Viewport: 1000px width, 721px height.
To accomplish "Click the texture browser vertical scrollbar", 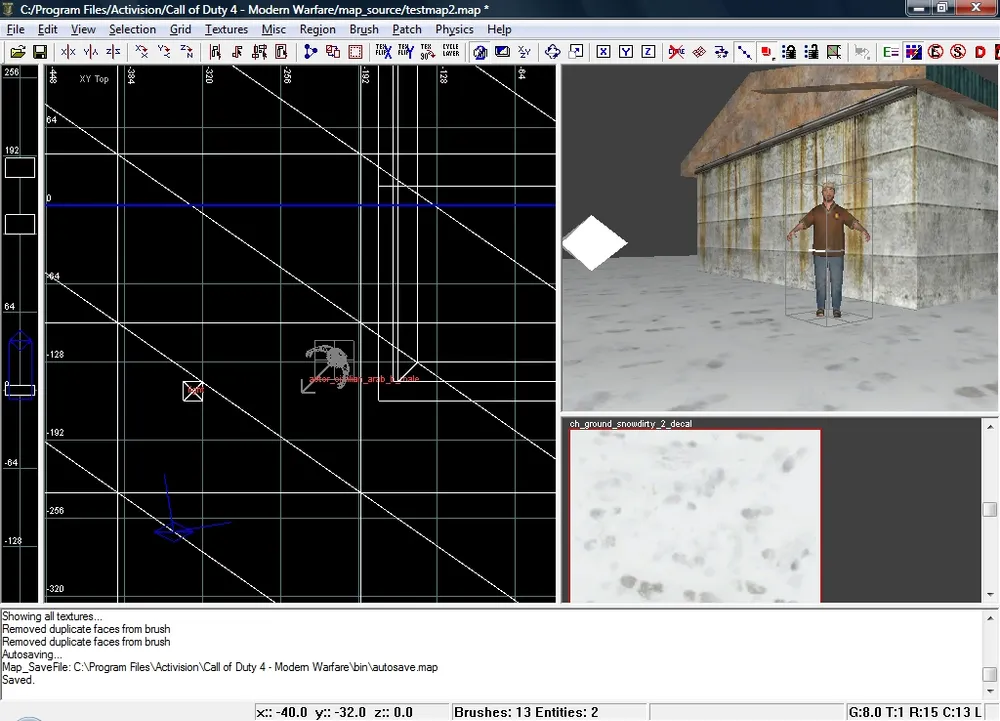I will pos(989,510).
